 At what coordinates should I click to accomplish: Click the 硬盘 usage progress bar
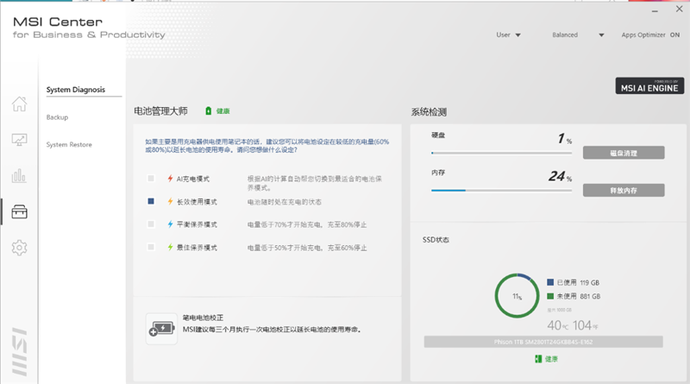tap(502, 153)
